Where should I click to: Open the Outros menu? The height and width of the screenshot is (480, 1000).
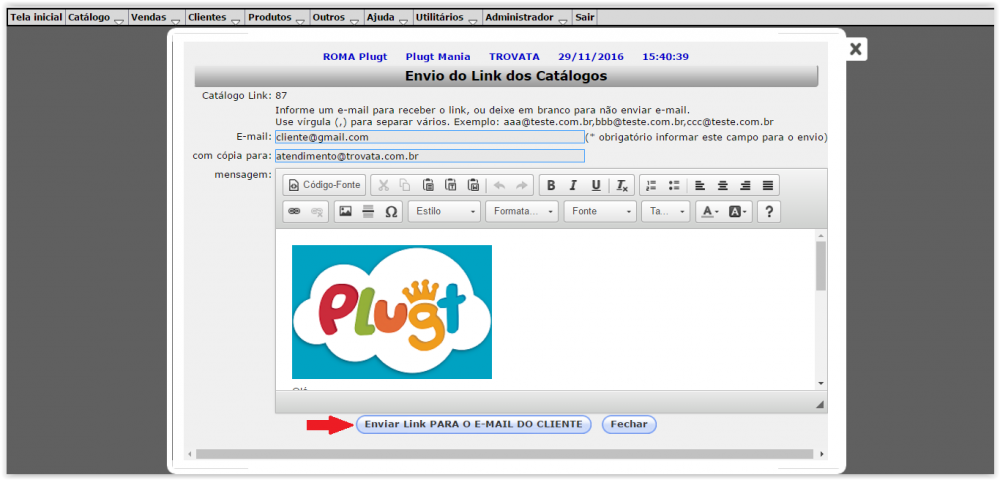pyautogui.click(x=337, y=18)
